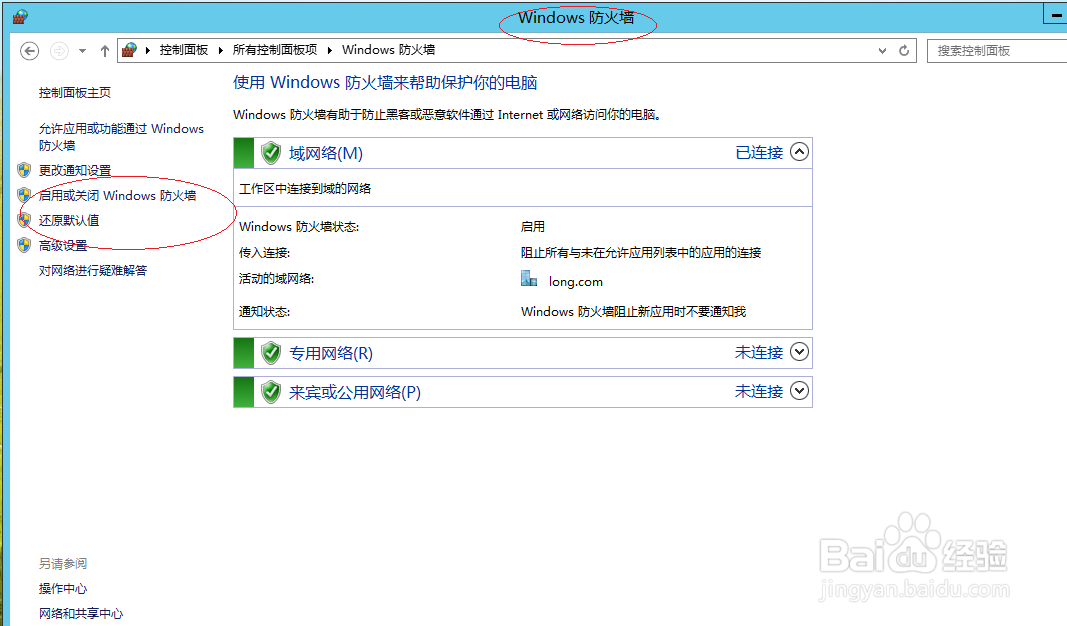1067x626 pixels.
Task: Expand breadcrumb arrow after 控制面板
Action: coord(220,50)
